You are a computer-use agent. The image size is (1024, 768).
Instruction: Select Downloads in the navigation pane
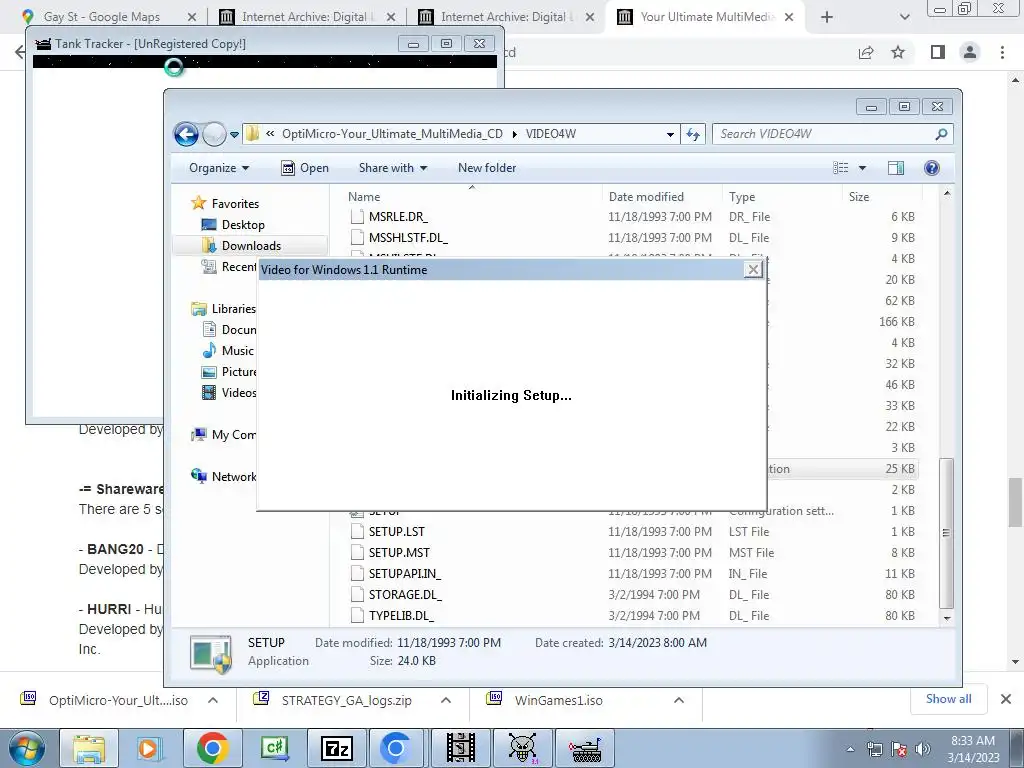click(x=251, y=246)
